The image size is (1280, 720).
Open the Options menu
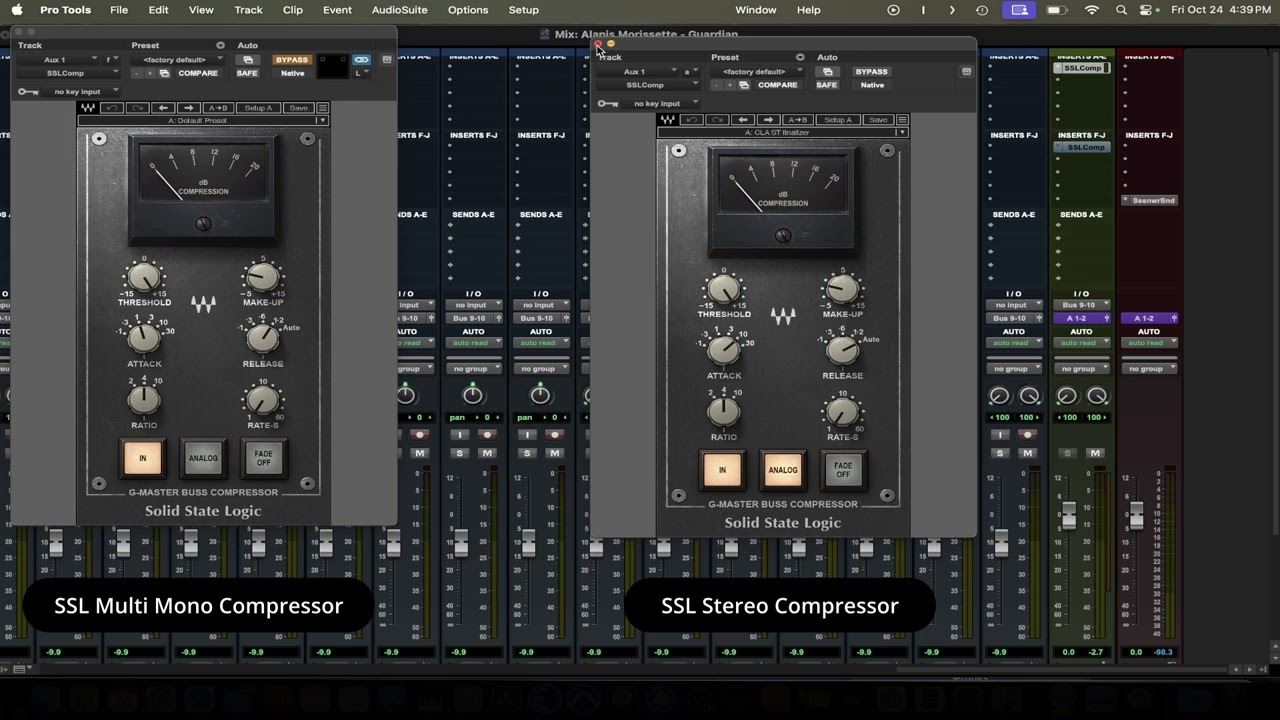pos(468,10)
